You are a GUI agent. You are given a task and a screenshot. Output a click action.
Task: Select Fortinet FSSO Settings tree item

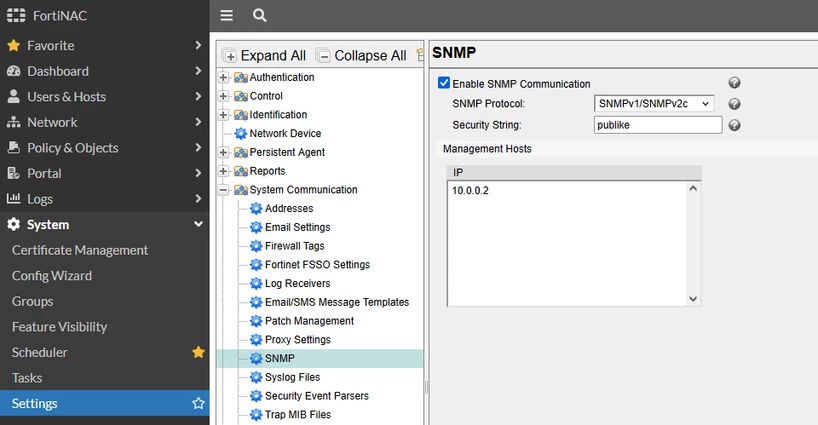pos(317,265)
